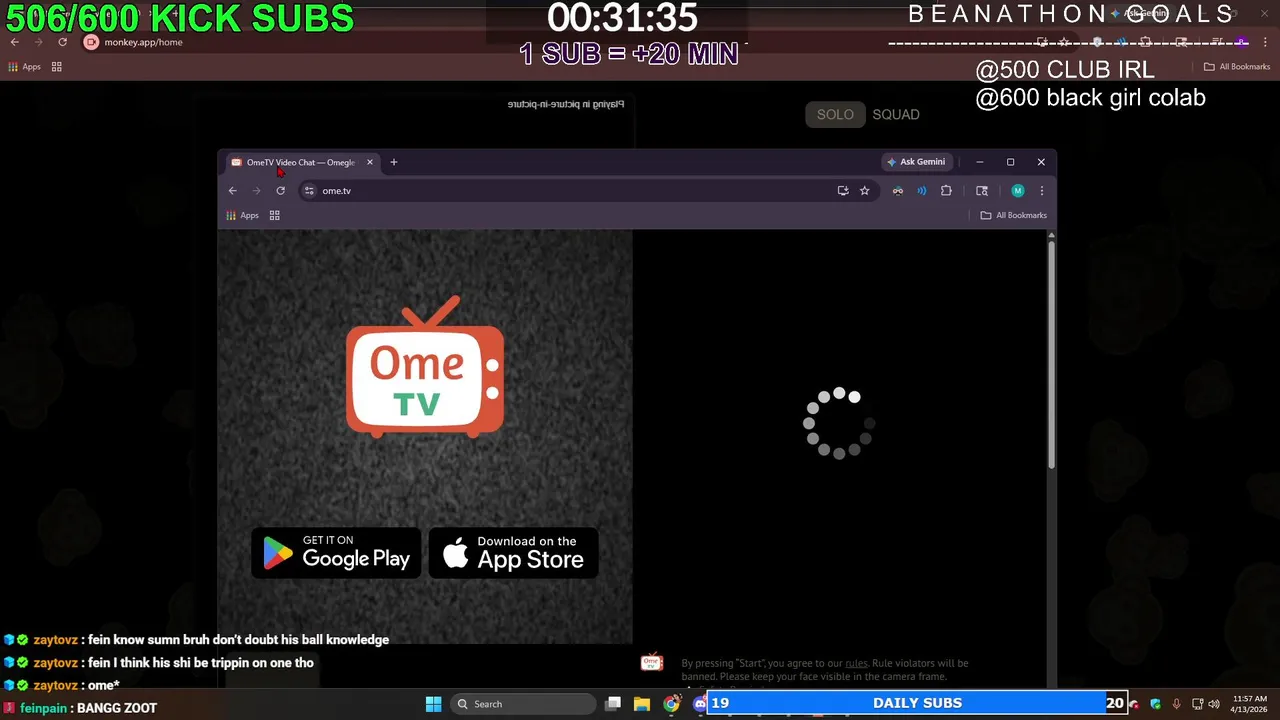Image resolution: width=1280 pixels, height=720 pixels.
Task: Open the Windows Start menu
Action: 434,704
